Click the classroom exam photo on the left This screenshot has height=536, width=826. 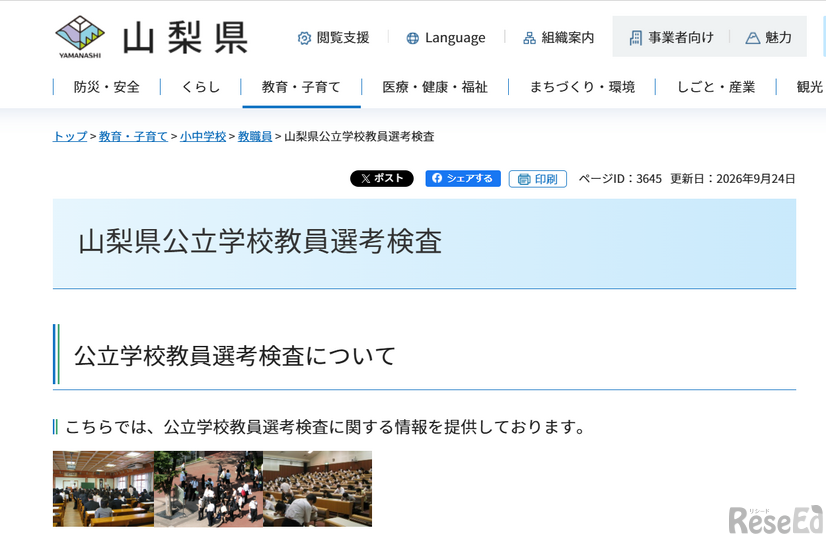tap(103, 489)
